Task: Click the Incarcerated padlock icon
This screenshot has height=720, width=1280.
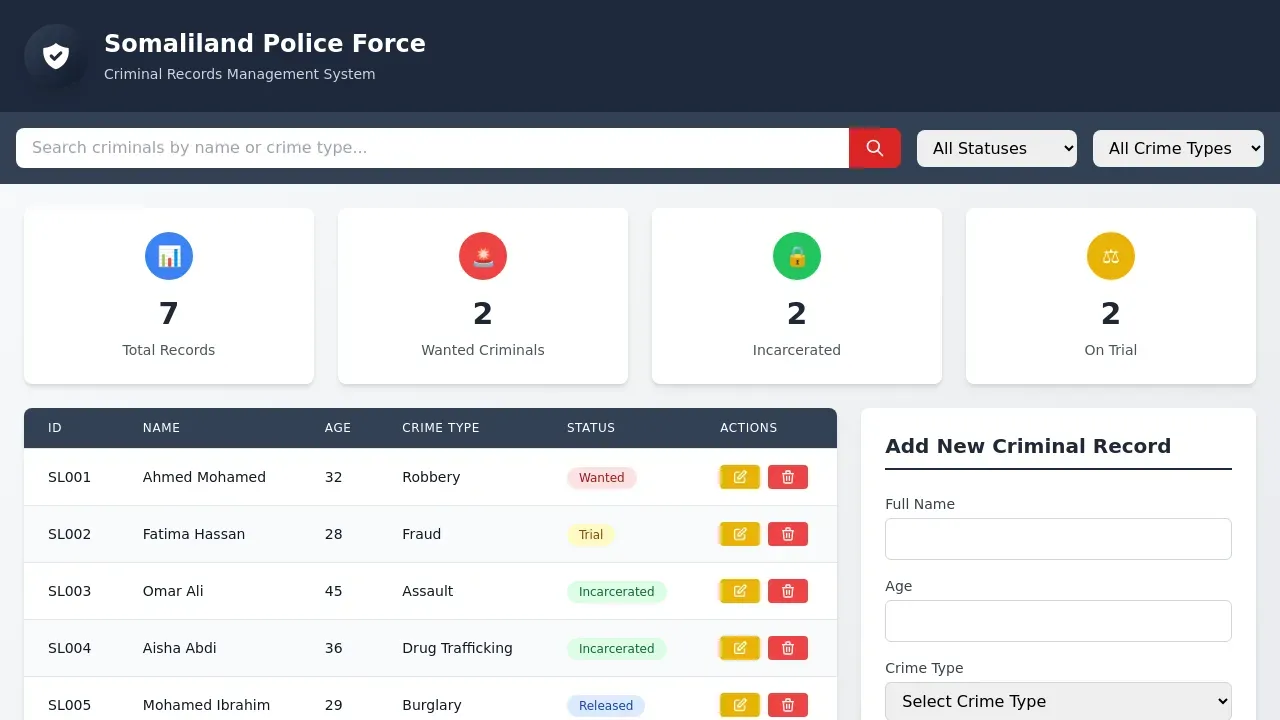Action: coord(796,256)
